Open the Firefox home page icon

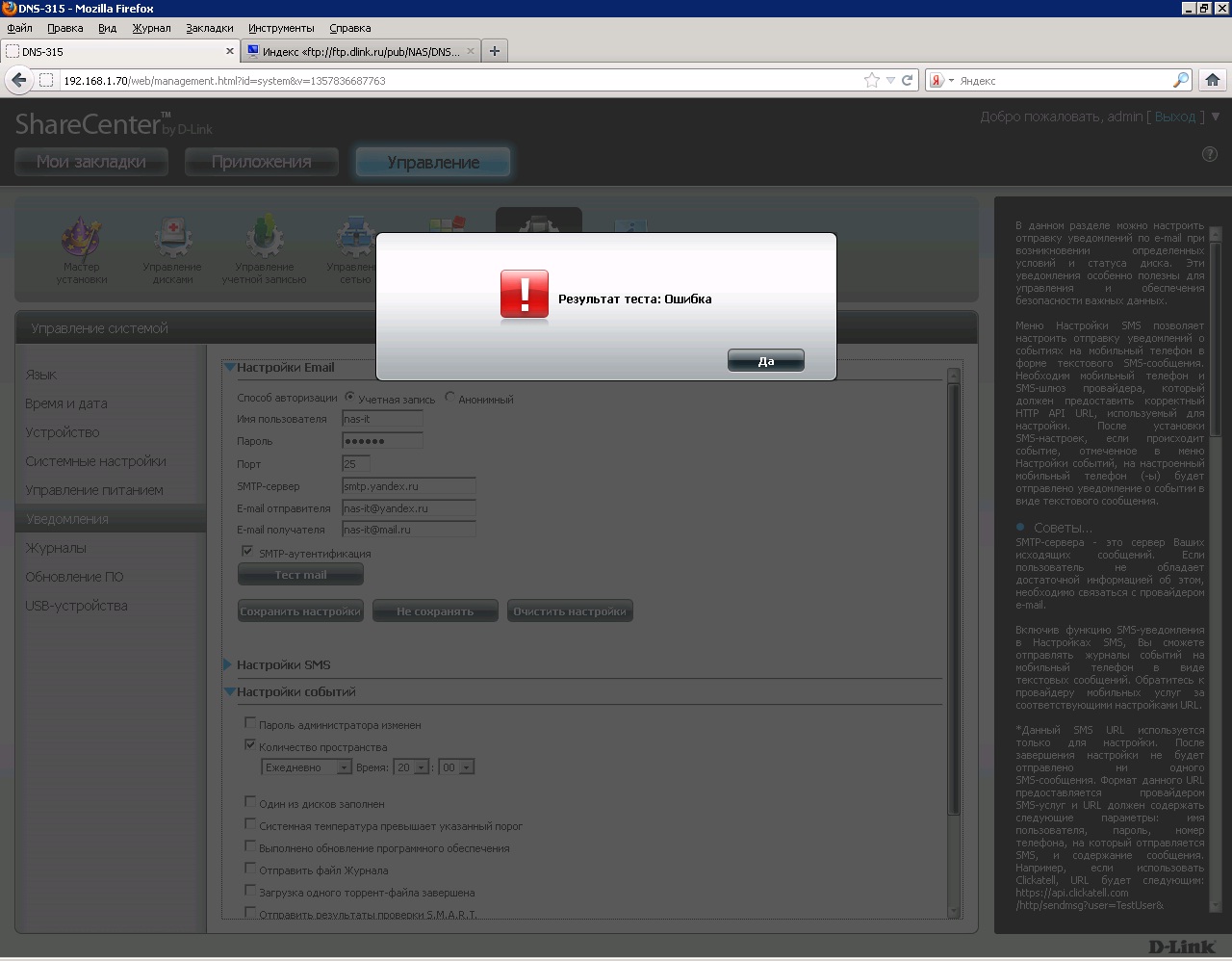[1213, 81]
